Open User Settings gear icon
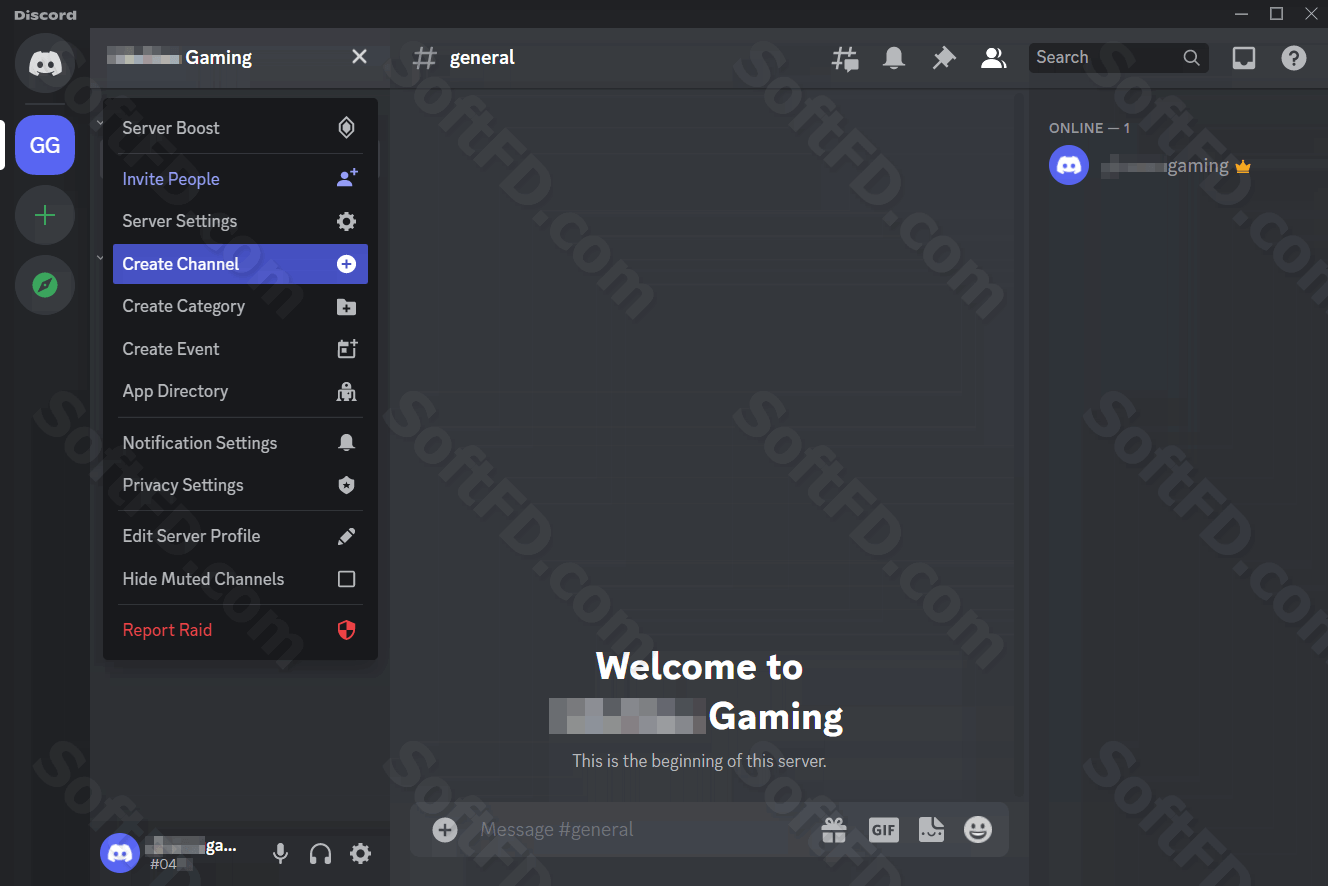The width and height of the screenshot is (1328, 886). 360,853
